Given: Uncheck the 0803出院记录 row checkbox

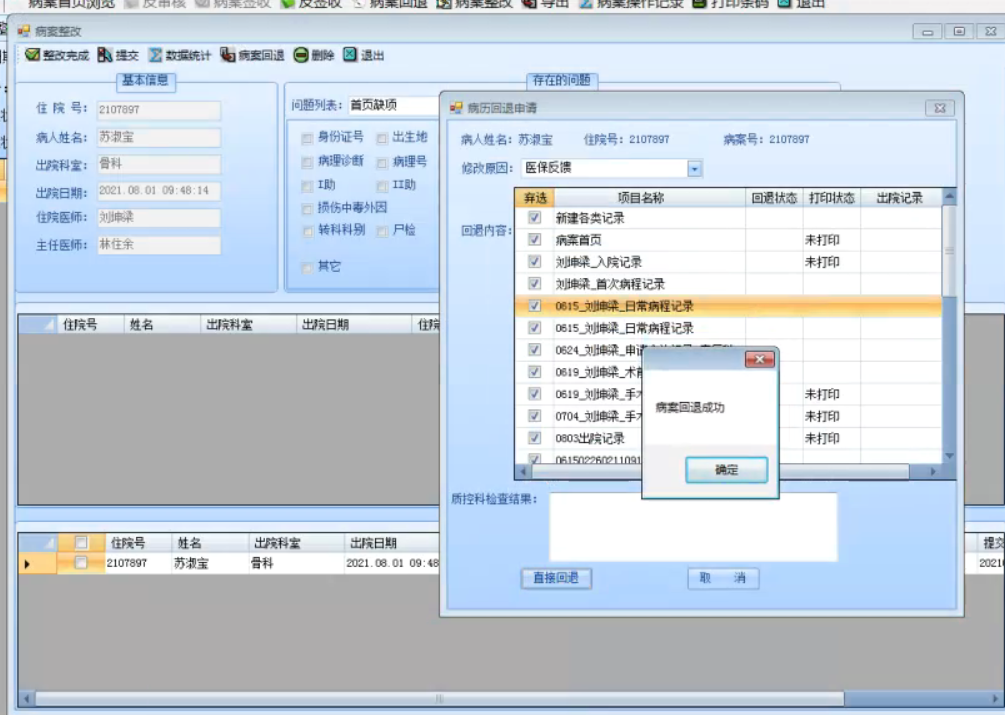Looking at the screenshot, I should click(534, 438).
